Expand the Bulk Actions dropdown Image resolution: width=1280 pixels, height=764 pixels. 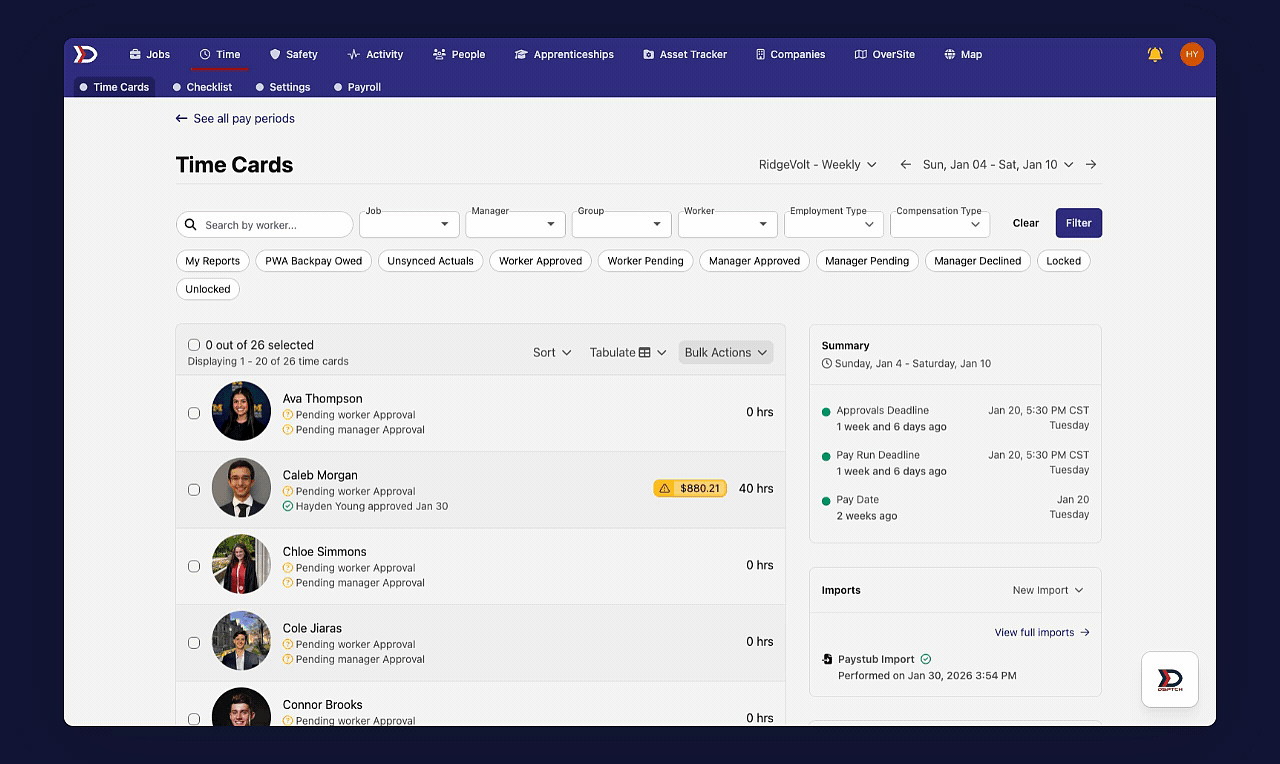point(726,352)
